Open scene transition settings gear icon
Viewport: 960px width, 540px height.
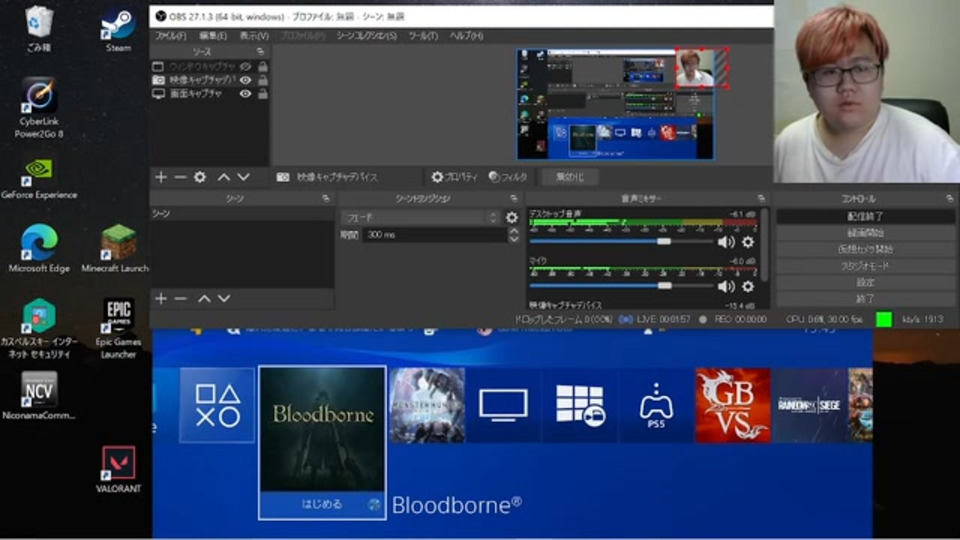[512, 218]
